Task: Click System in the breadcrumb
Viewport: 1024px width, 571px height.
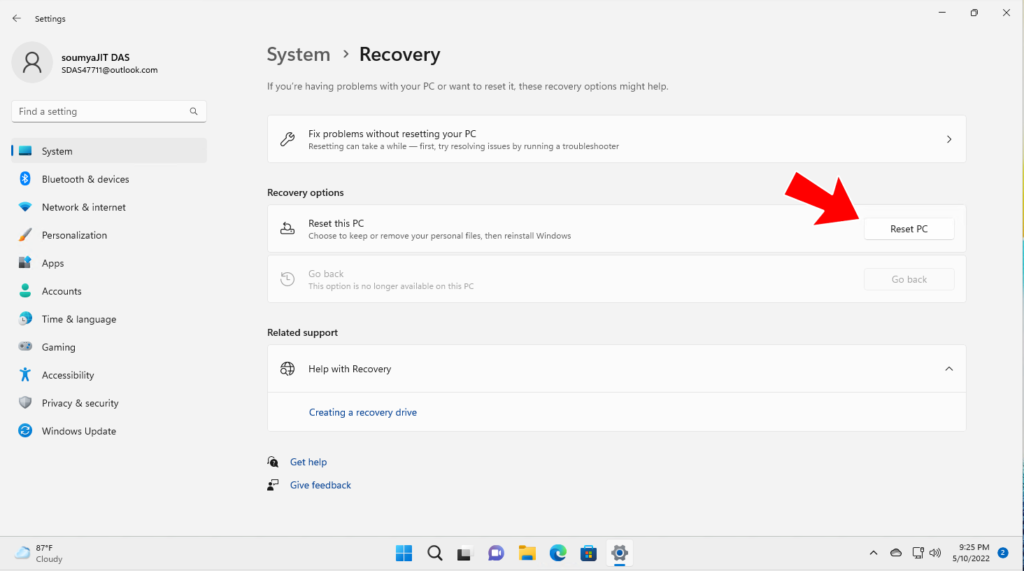Action: click(298, 54)
